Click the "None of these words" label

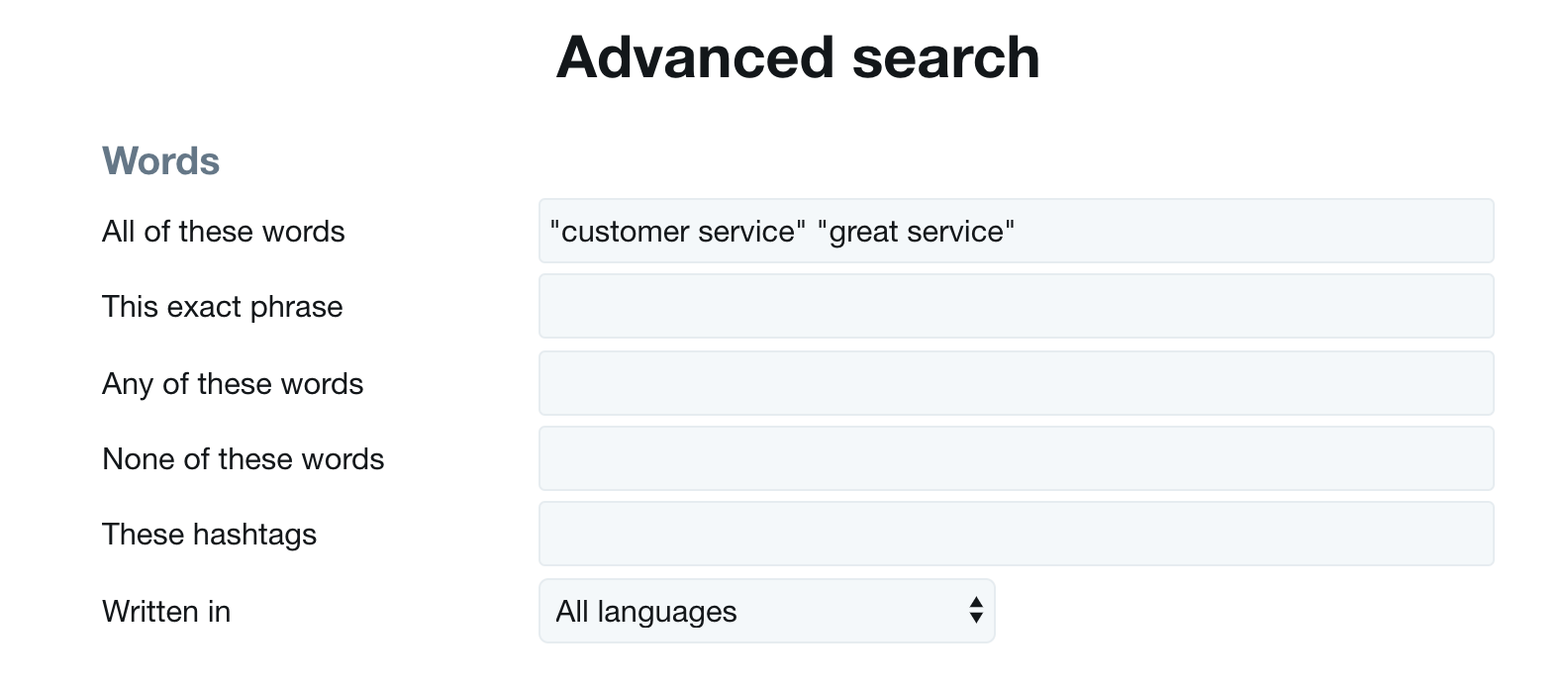(x=244, y=459)
